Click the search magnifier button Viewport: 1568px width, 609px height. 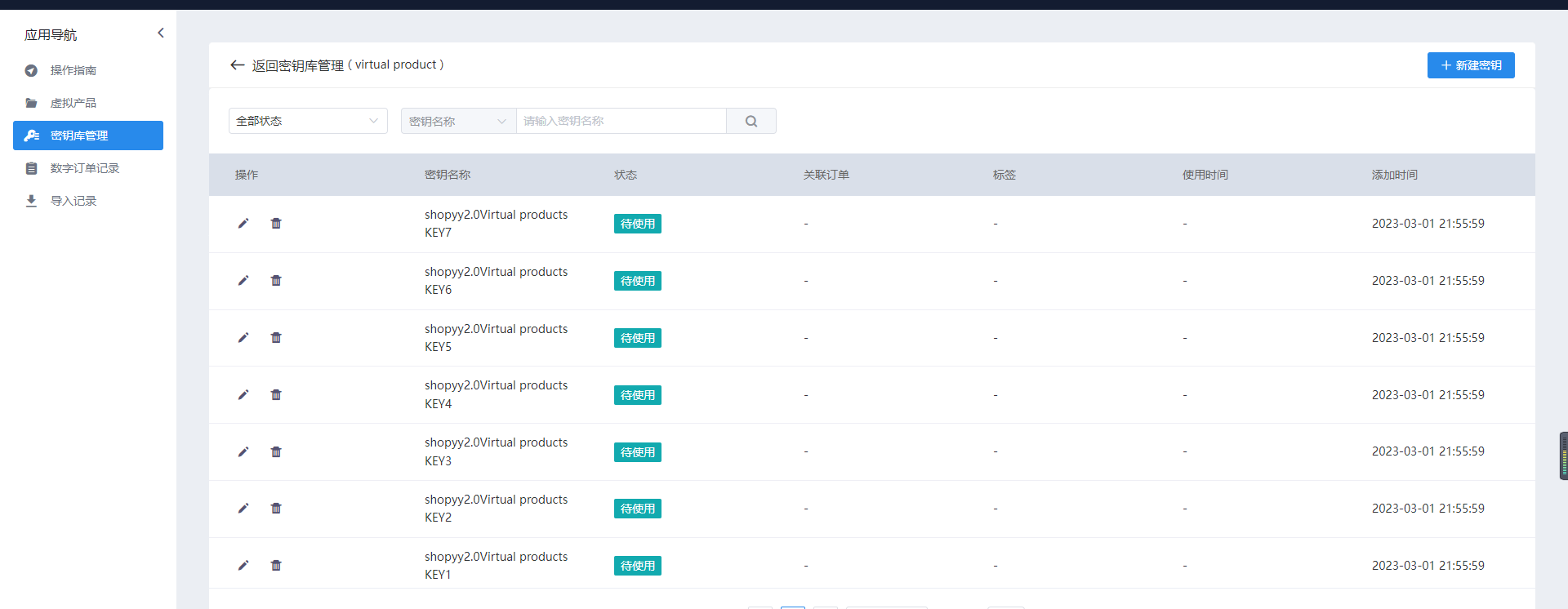[x=751, y=121]
